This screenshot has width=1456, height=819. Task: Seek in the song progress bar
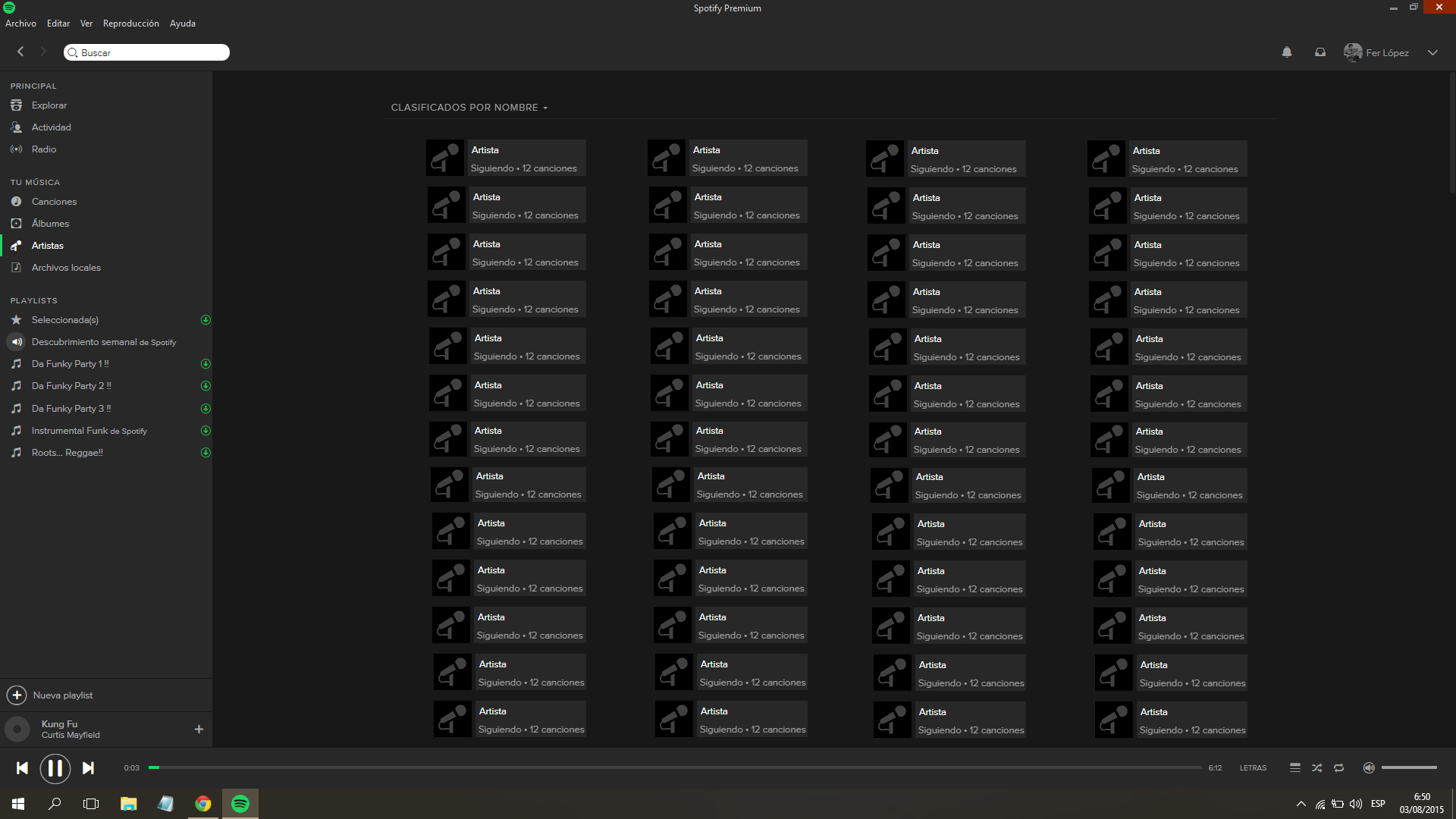[x=675, y=768]
